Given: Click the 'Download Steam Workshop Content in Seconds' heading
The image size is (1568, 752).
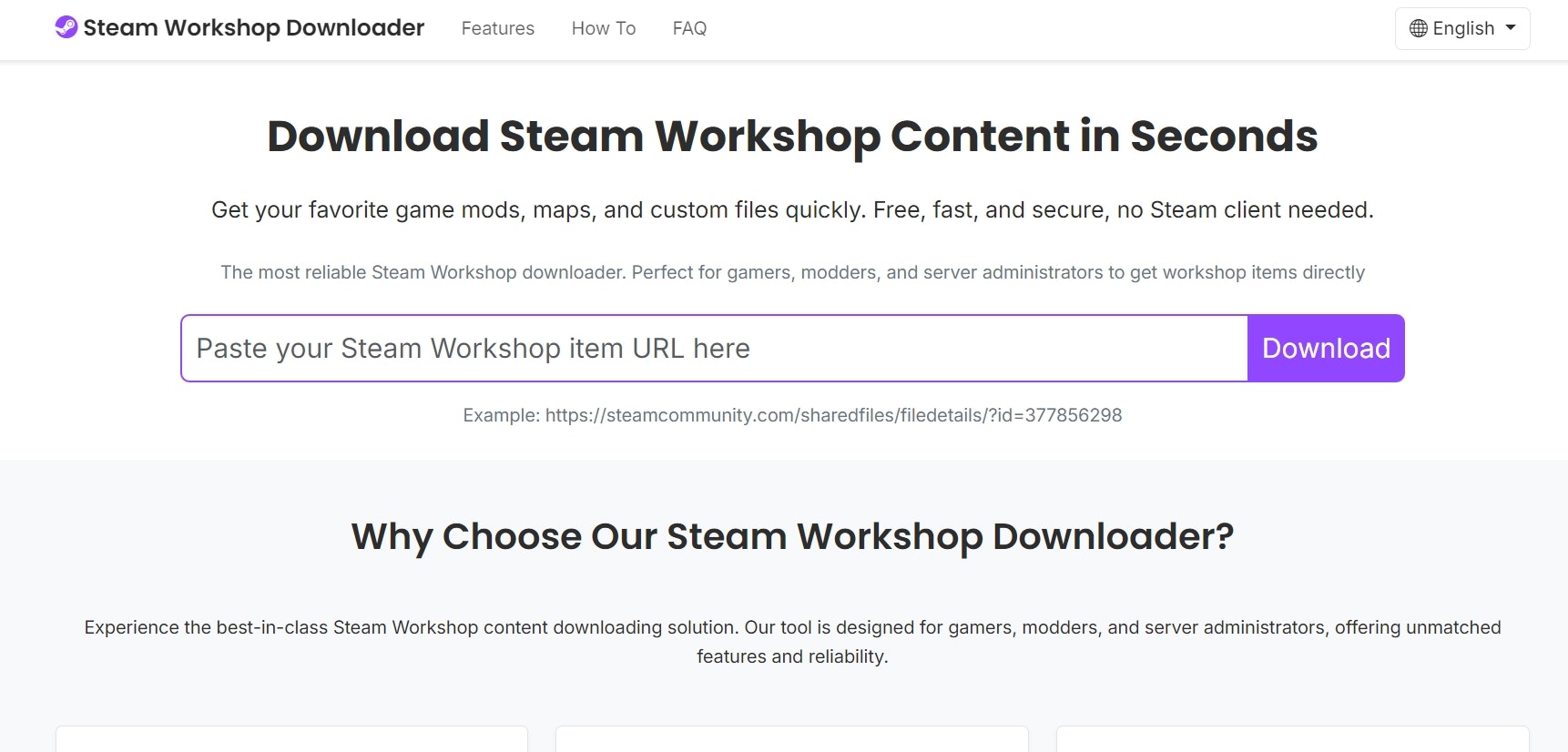Looking at the screenshot, I should 792,136.
